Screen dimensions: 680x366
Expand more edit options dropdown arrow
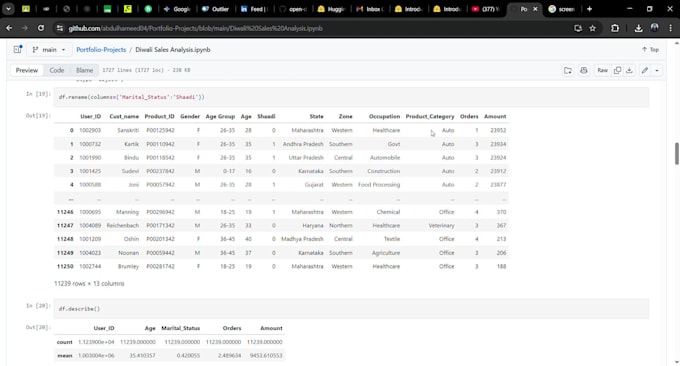coord(657,70)
